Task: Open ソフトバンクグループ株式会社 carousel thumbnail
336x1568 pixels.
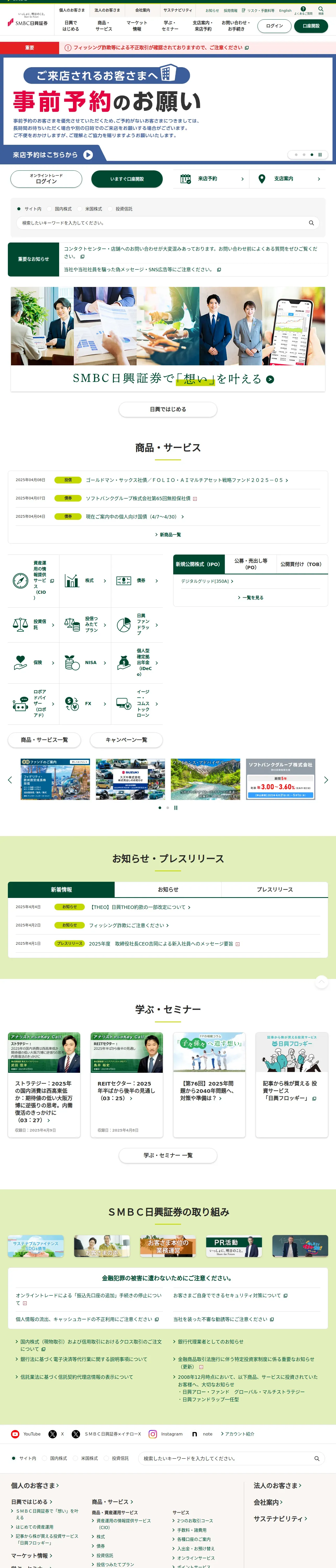Action: point(281,779)
